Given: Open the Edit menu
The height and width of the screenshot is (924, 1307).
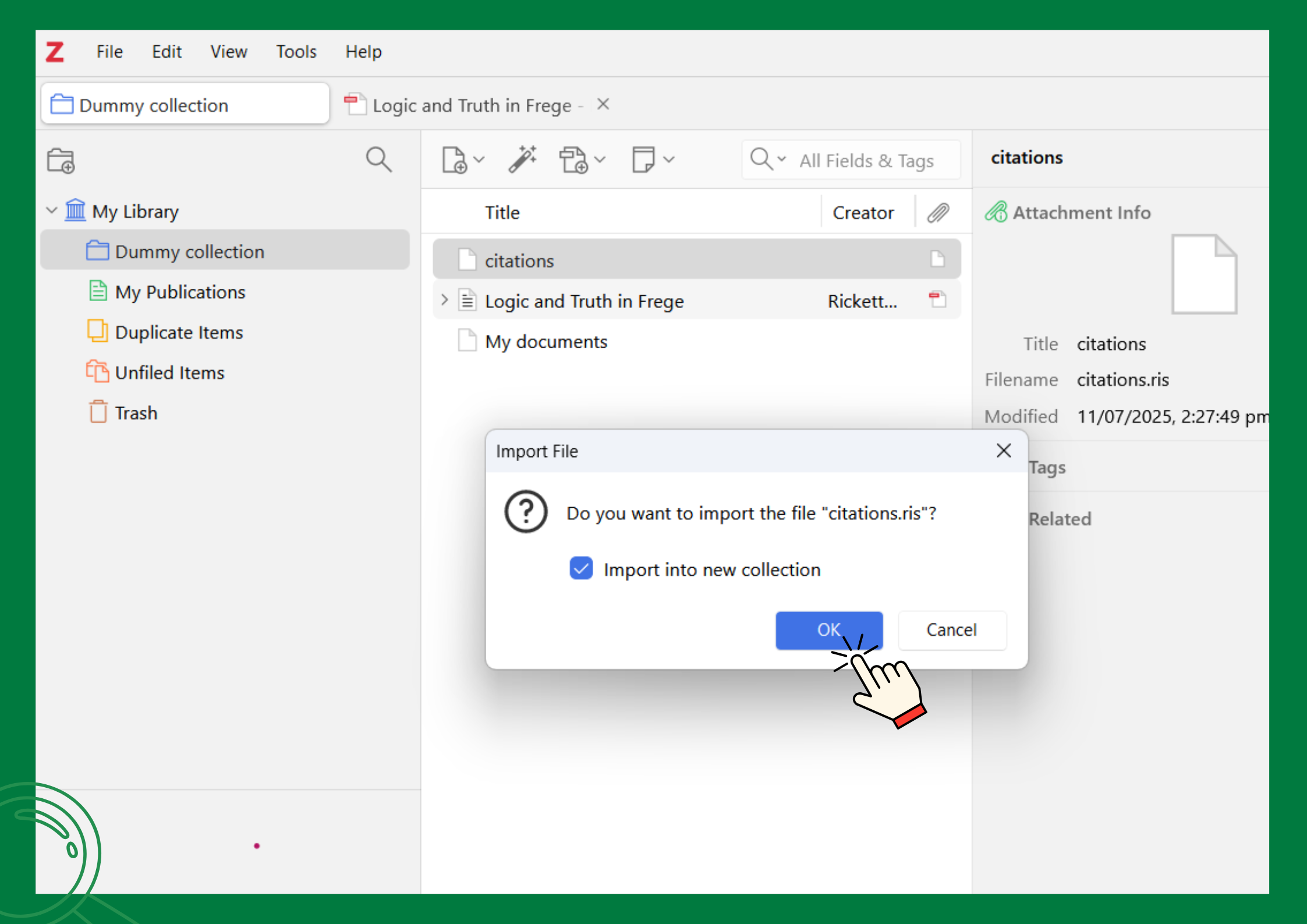Looking at the screenshot, I should coord(167,52).
